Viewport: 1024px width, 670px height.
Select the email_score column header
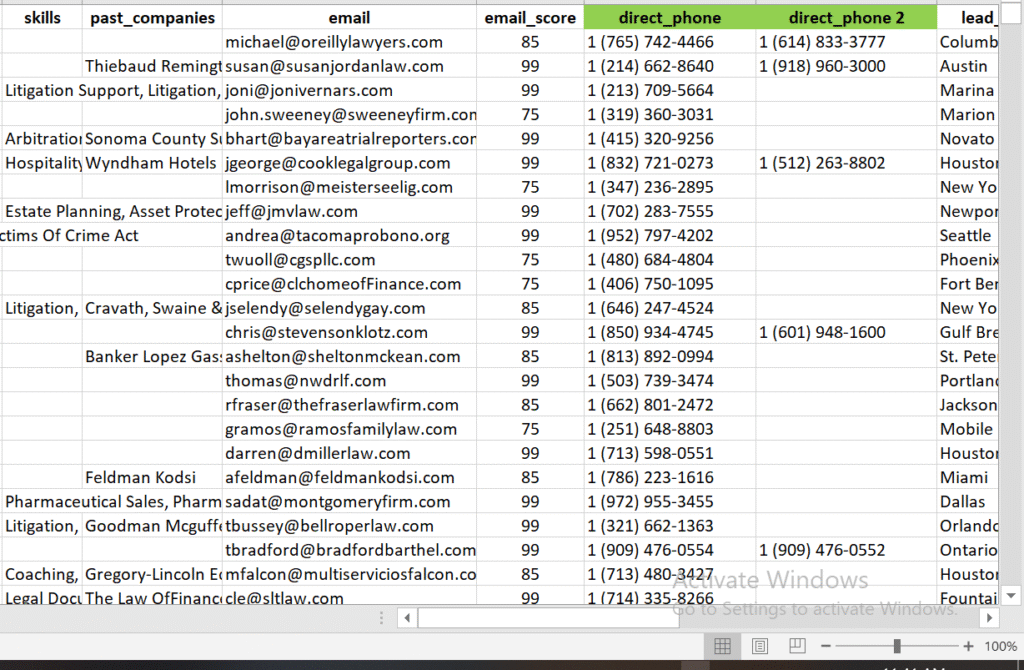tap(530, 18)
